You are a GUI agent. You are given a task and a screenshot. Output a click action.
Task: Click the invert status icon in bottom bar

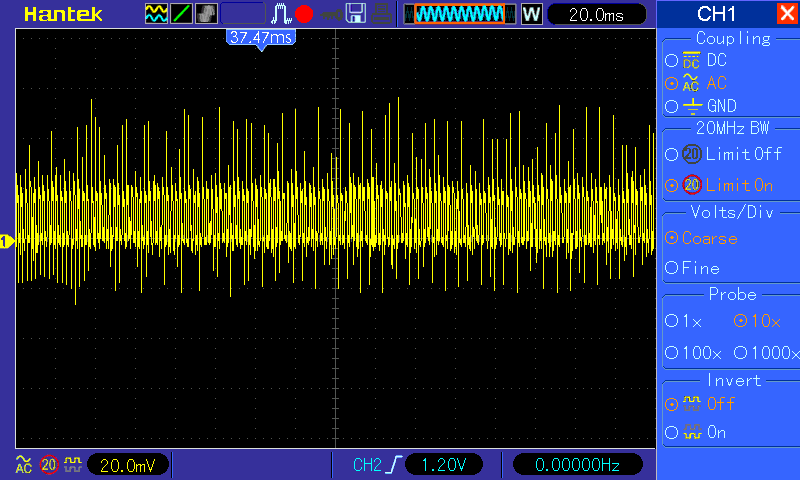73,464
